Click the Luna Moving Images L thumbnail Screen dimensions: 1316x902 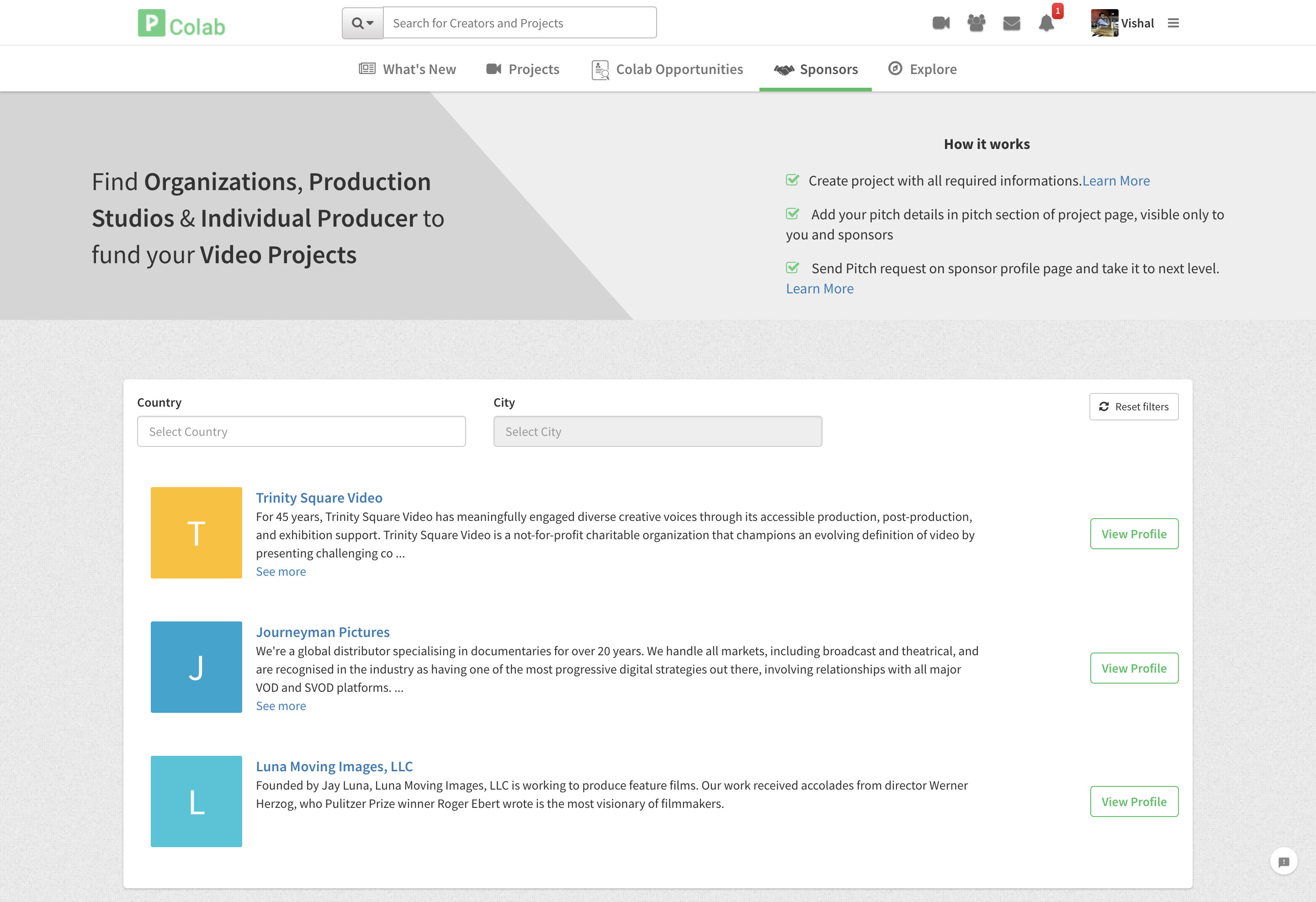click(196, 801)
